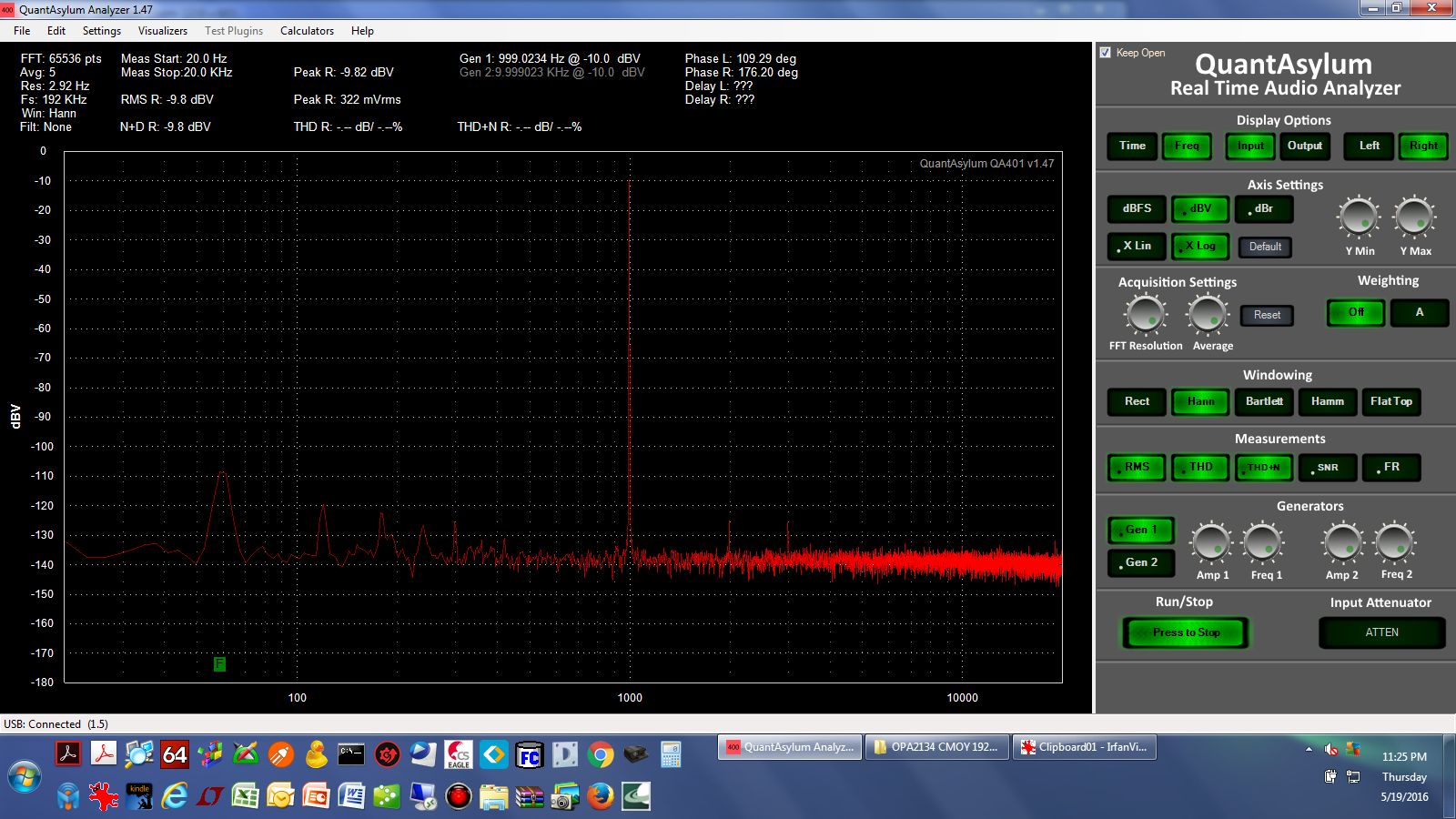Open the PowerPoint taskbar icon
The image size is (1456, 819).
pos(316,797)
